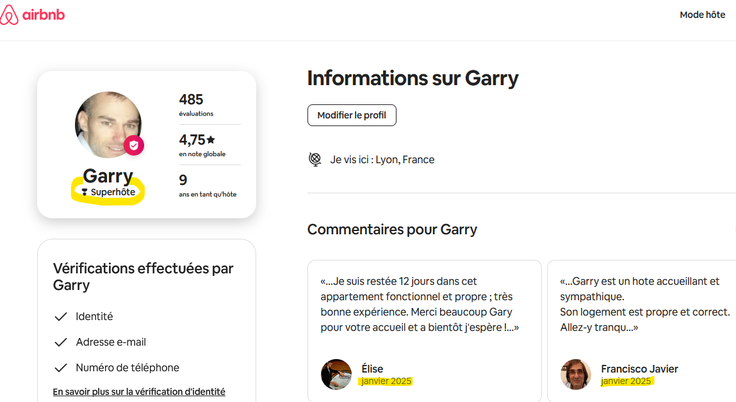736x402 pixels.
Task: Click the Commentaires pour Garry heading
Action: point(392,229)
